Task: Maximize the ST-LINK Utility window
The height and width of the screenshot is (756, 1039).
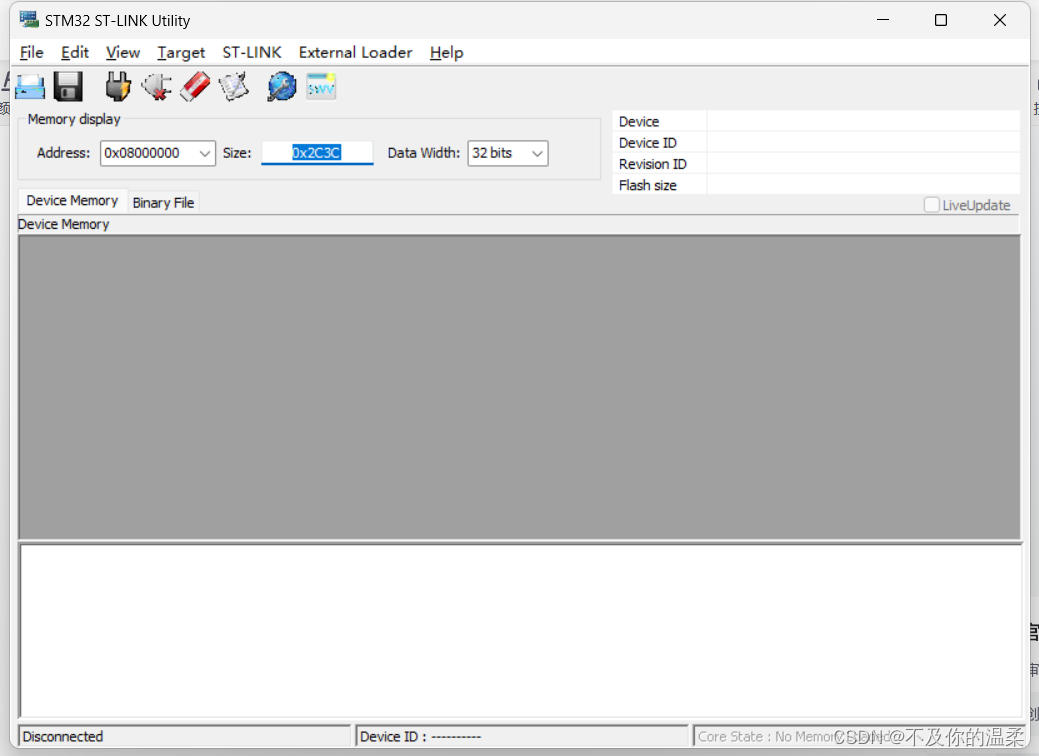Action: point(941,20)
